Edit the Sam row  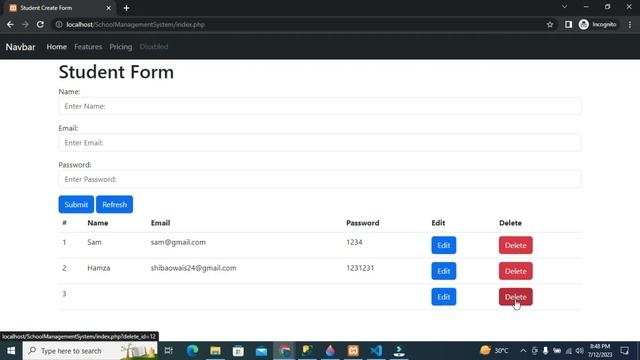pyautogui.click(x=444, y=245)
